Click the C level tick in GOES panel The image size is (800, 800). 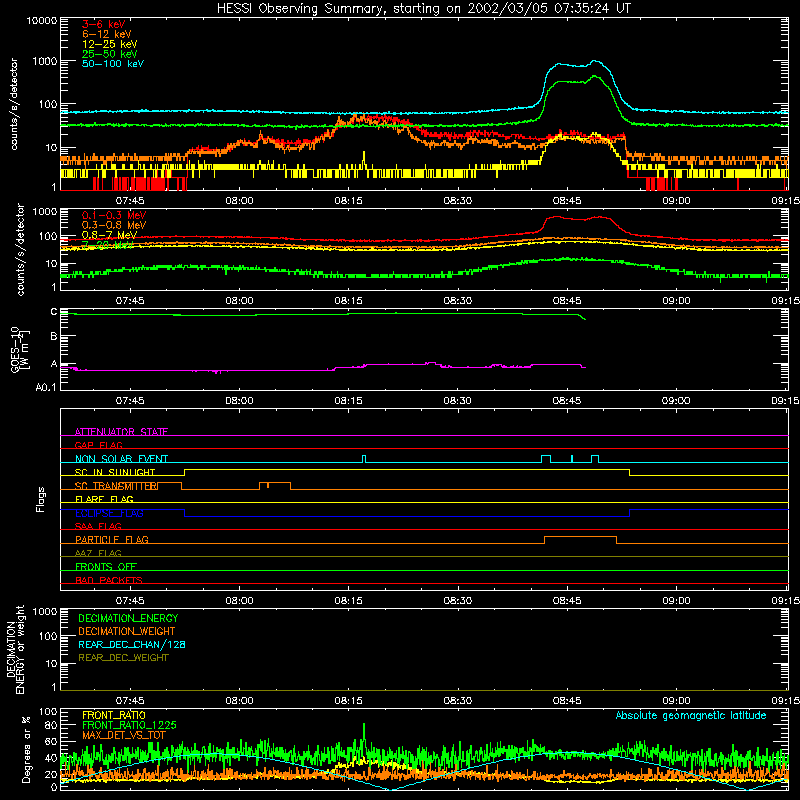pos(54,312)
